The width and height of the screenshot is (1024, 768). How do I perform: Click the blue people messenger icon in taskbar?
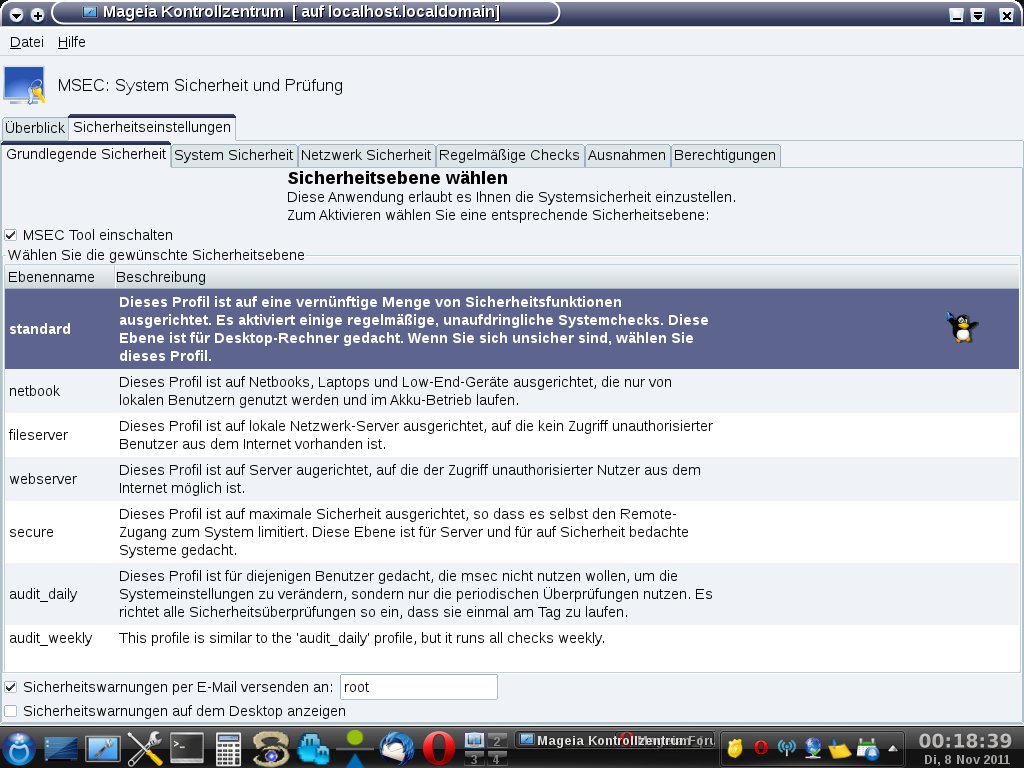click(x=312, y=748)
